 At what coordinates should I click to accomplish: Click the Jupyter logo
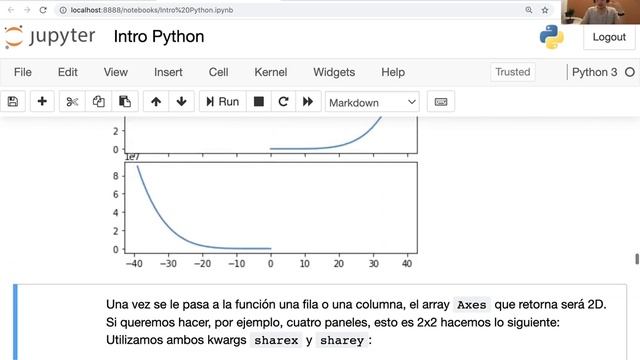[x=50, y=36]
